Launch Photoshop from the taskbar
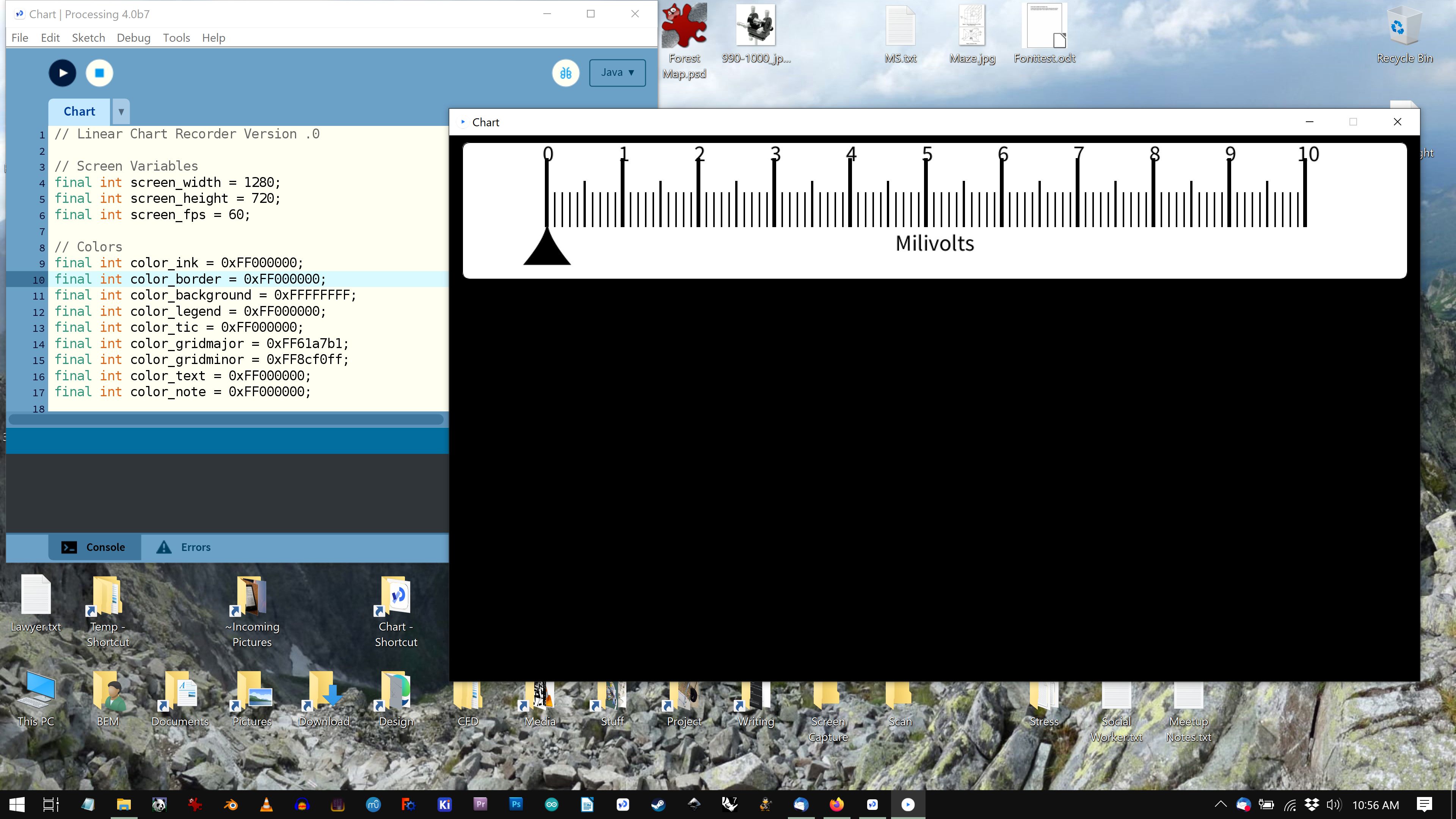 tap(516, 804)
